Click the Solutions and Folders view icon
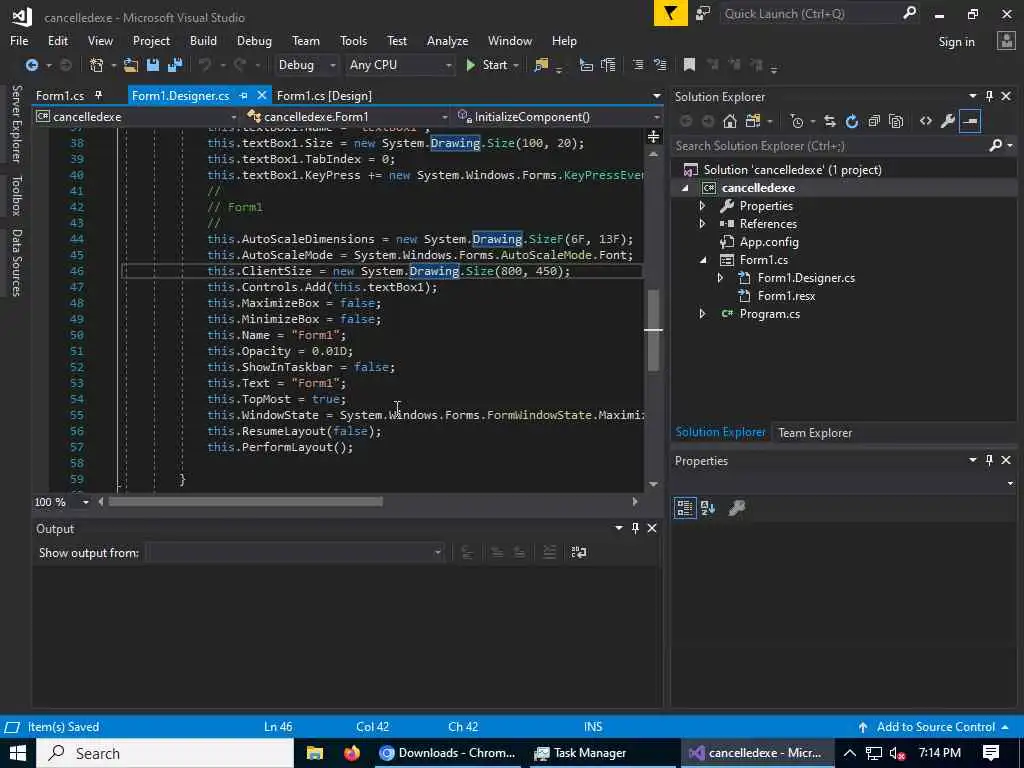1024x768 pixels. pyautogui.click(x=753, y=121)
